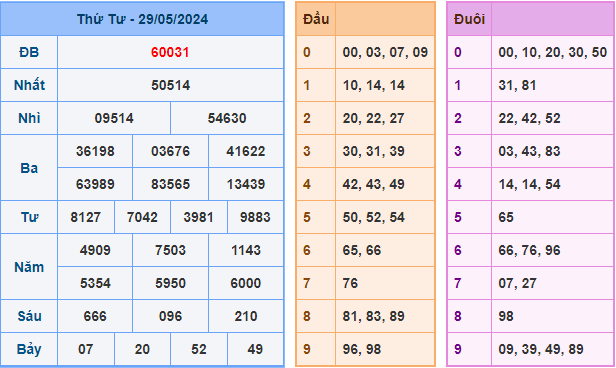Select Đầu values 42, 43, 49

coord(373,184)
